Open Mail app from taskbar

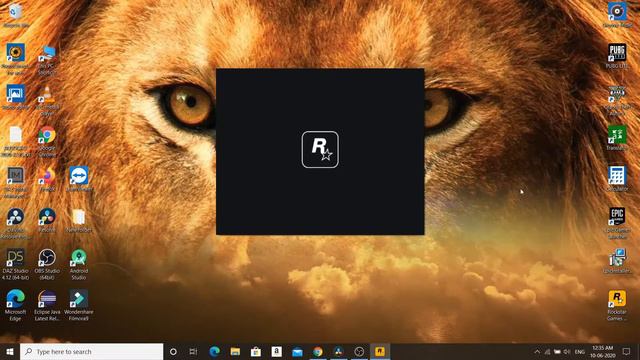point(297,351)
